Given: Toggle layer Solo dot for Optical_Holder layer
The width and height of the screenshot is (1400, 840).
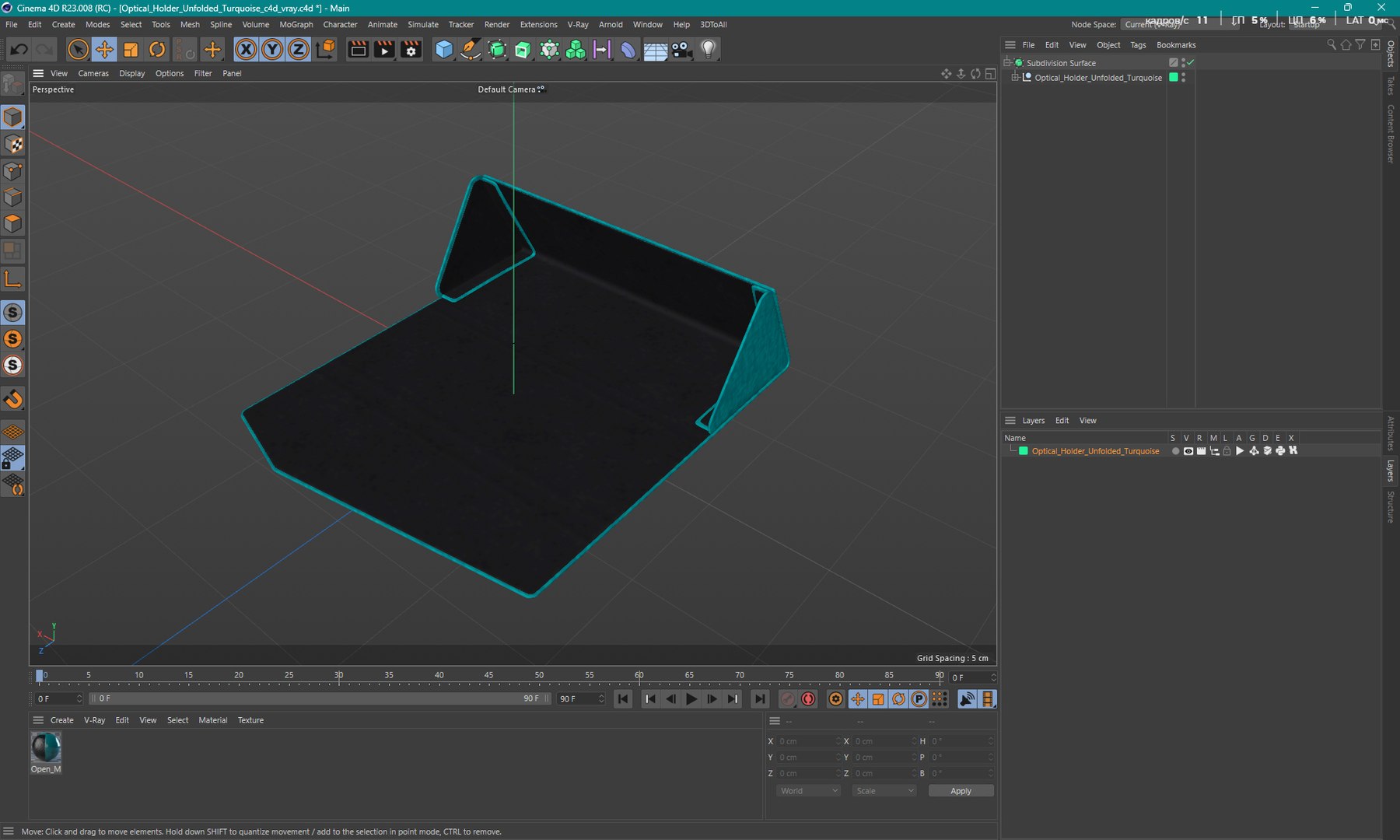Looking at the screenshot, I should pyautogui.click(x=1175, y=451).
